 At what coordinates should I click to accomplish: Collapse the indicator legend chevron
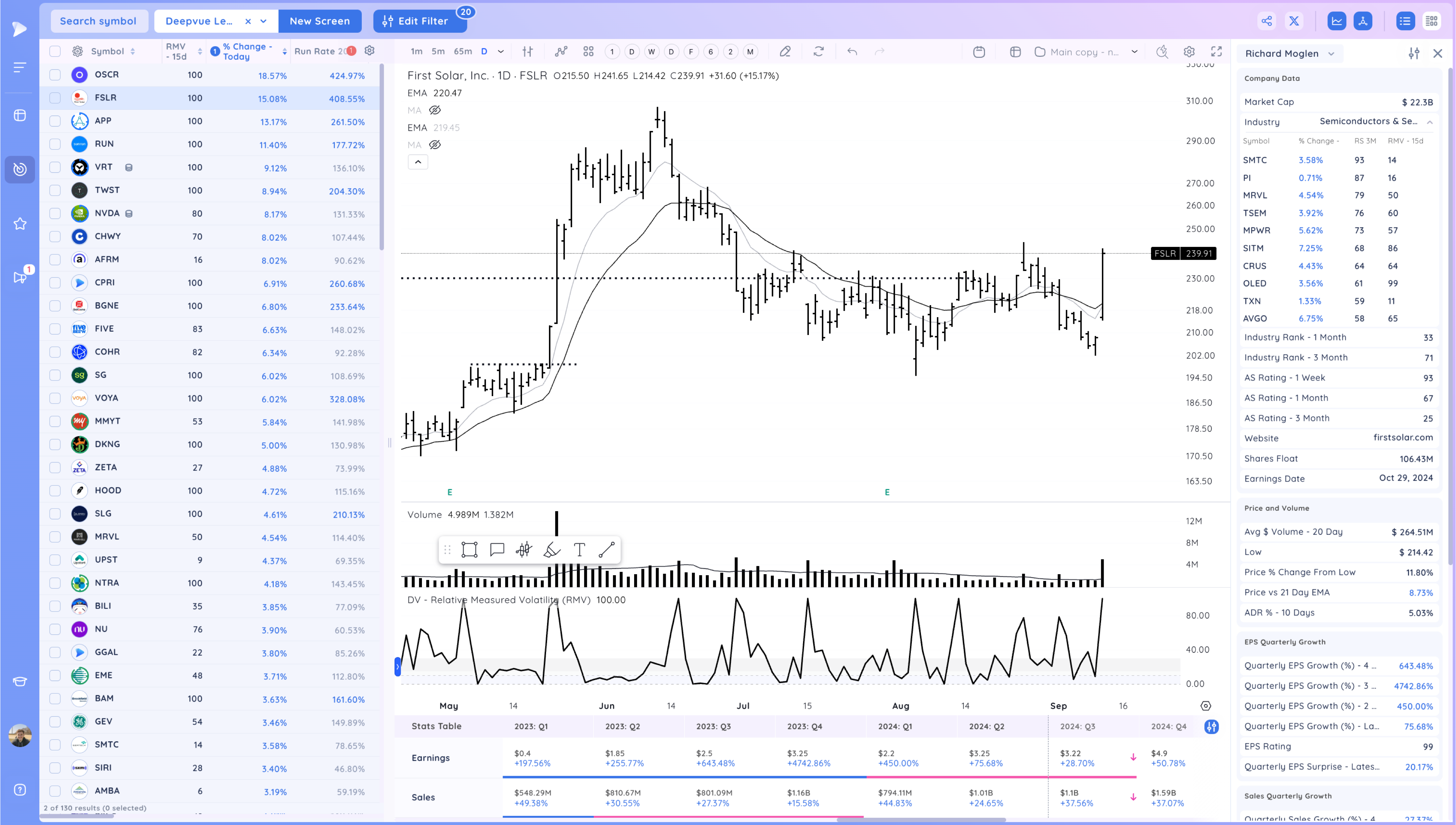click(x=418, y=162)
